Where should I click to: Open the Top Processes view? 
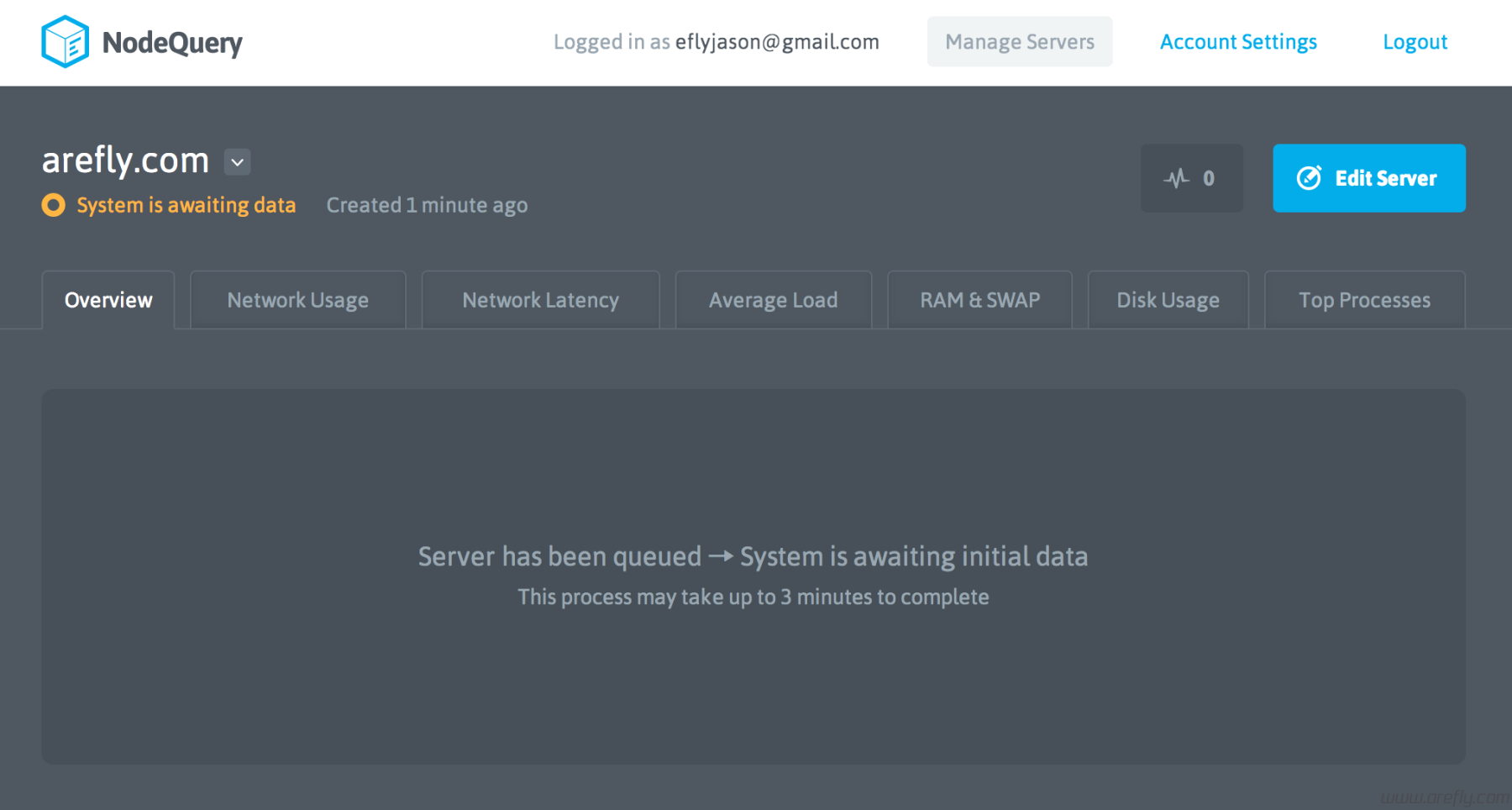point(1364,299)
